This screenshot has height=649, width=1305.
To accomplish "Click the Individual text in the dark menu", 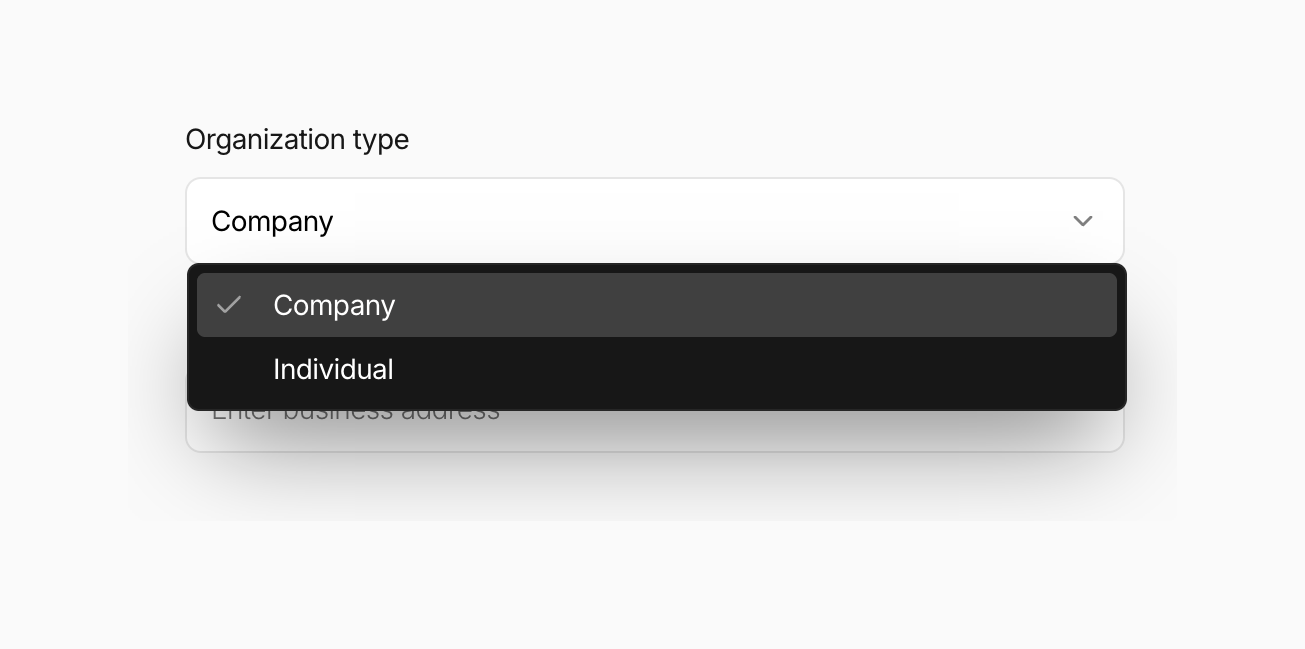I will tap(333, 370).
